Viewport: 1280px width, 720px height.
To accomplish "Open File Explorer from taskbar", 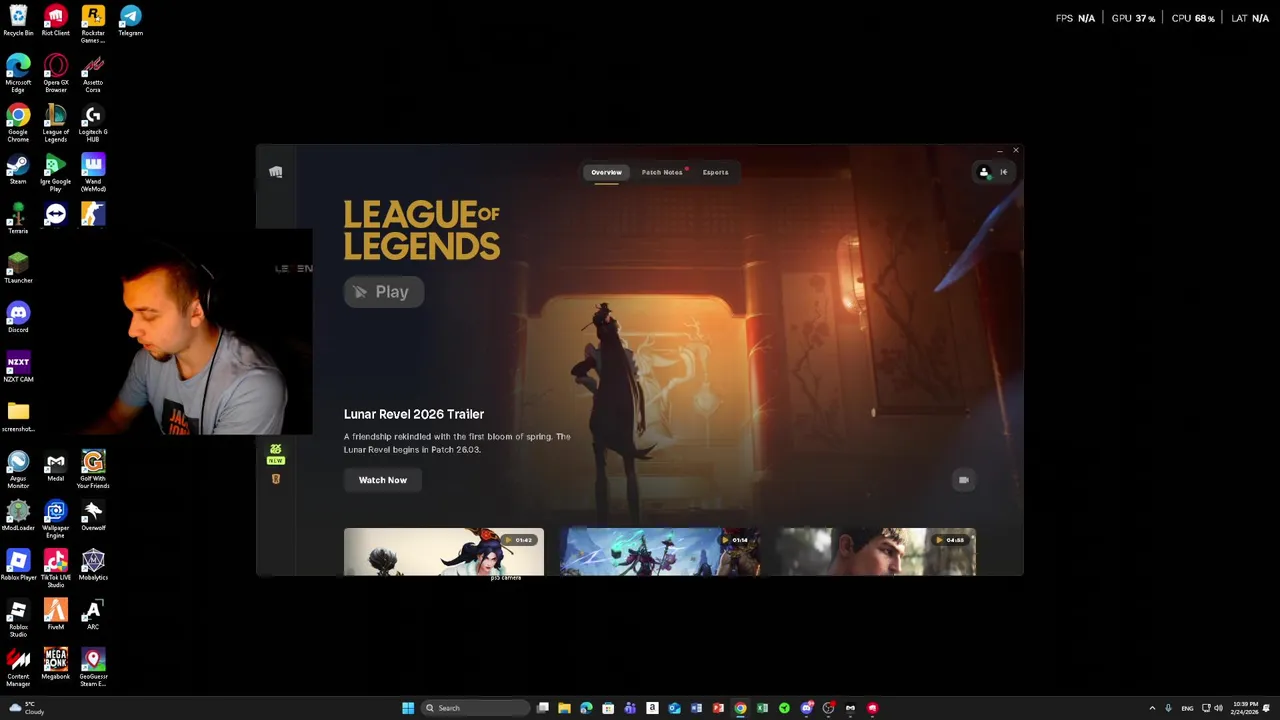I will 564,708.
